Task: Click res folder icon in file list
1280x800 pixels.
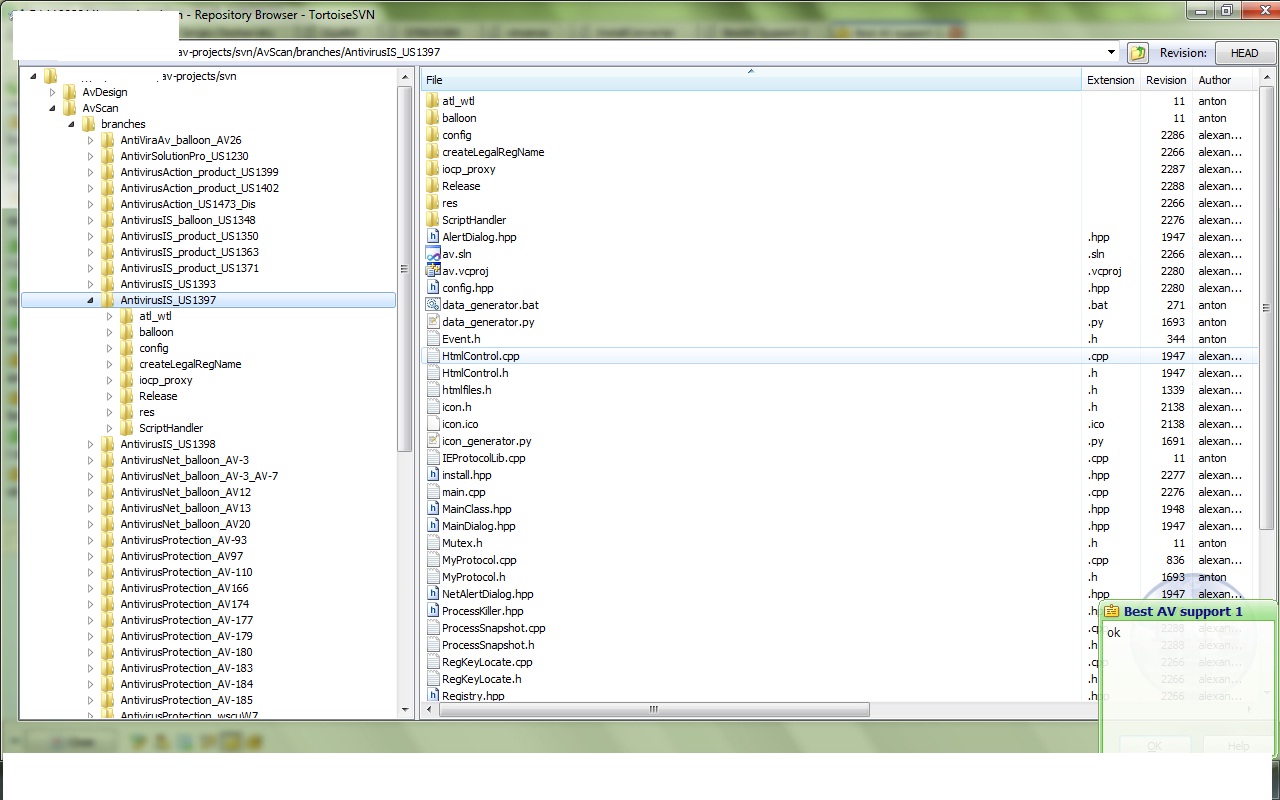Action: click(x=433, y=203)
